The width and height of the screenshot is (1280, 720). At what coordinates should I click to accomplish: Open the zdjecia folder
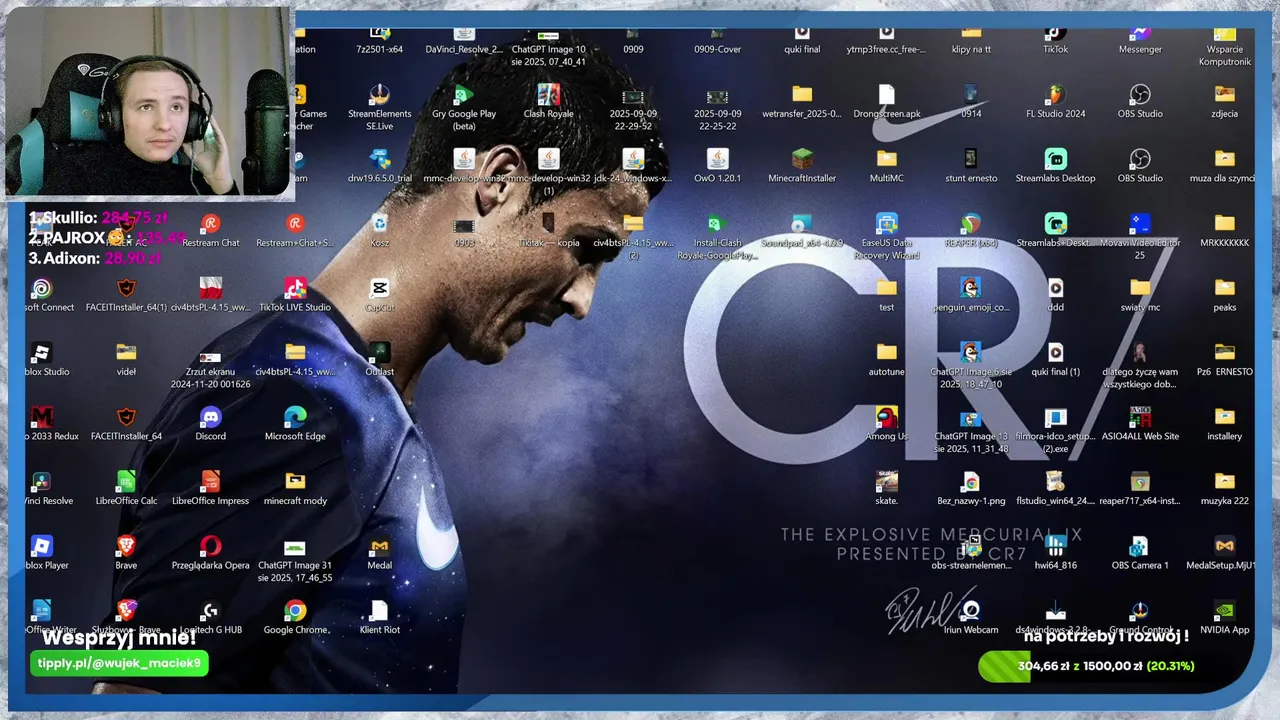1225,101
